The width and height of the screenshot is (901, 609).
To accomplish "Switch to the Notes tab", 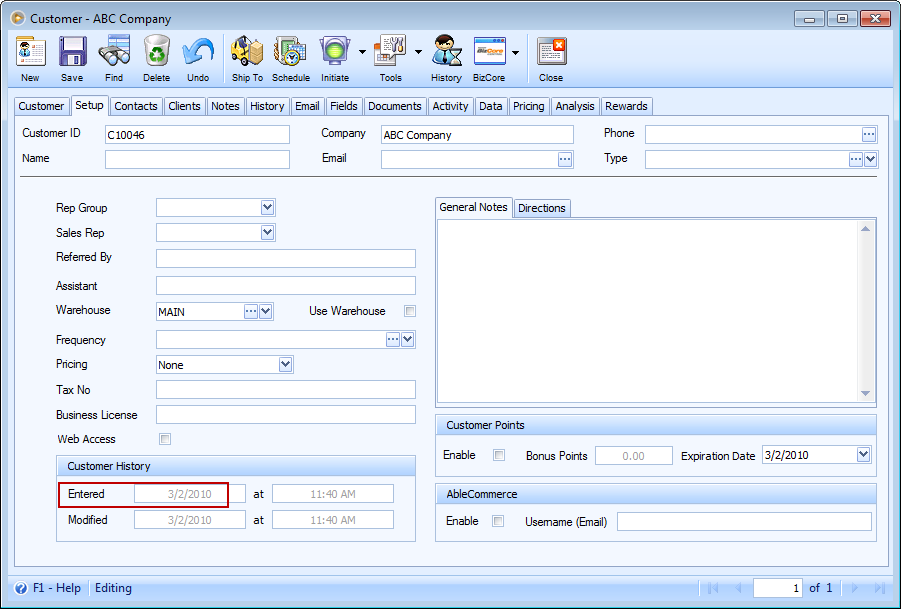I will pos(225,106).
